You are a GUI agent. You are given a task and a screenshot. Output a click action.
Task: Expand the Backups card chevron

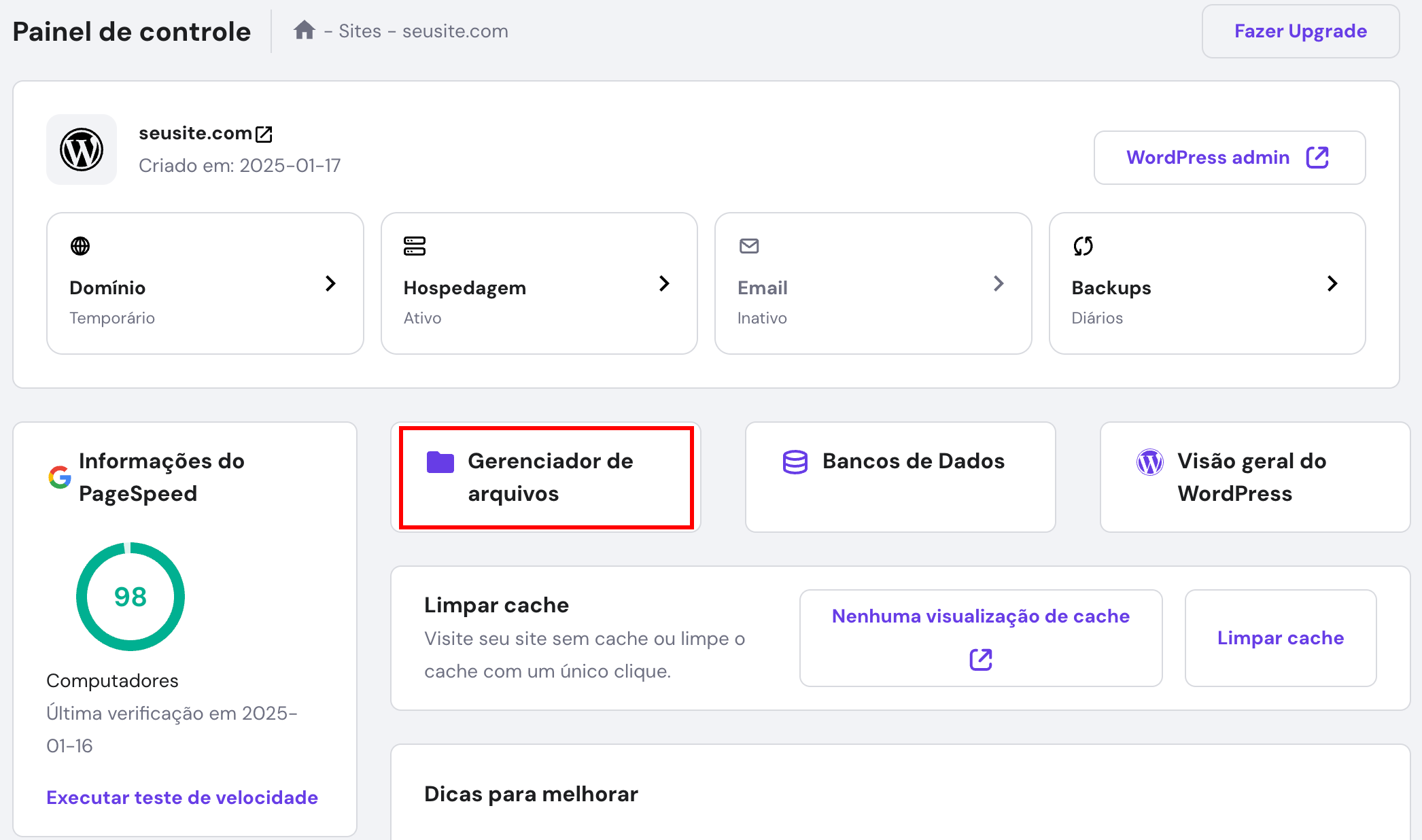tap(1333, 283)
